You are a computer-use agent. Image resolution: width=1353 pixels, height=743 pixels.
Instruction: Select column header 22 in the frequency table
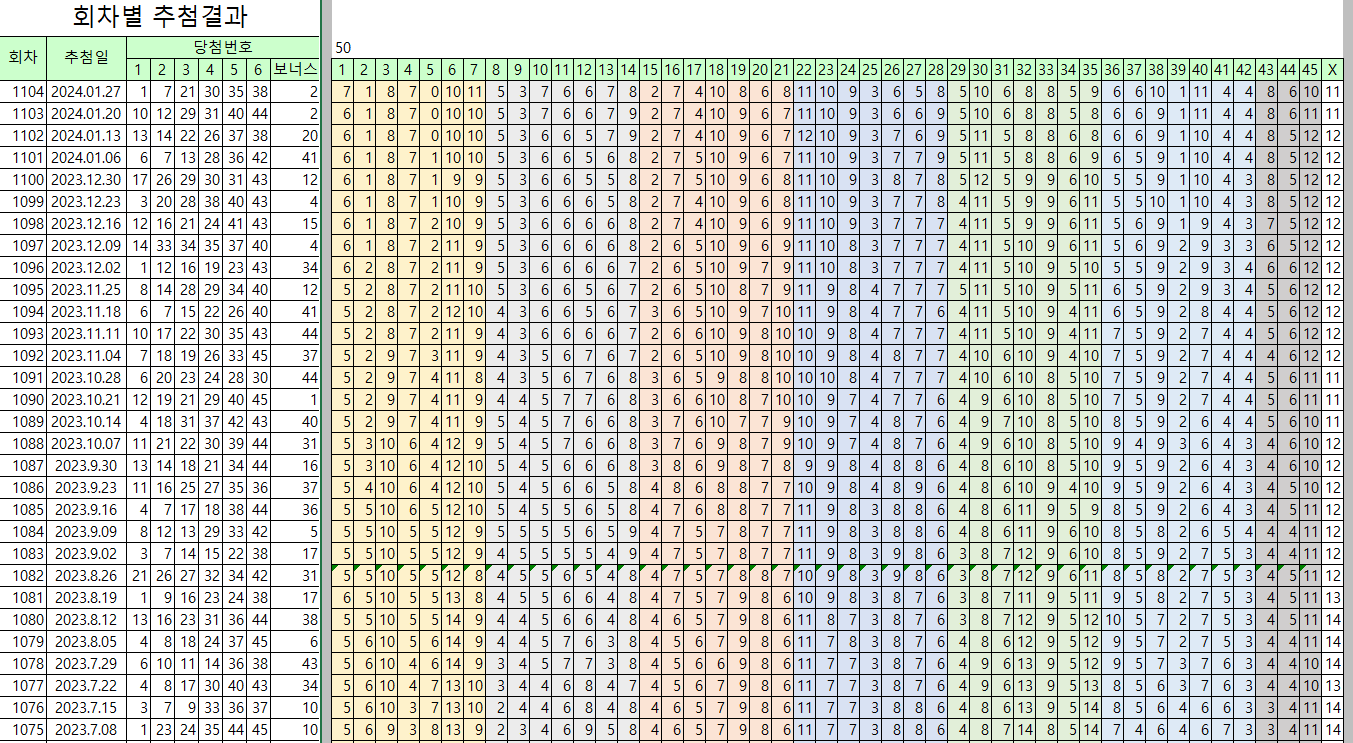804,69
